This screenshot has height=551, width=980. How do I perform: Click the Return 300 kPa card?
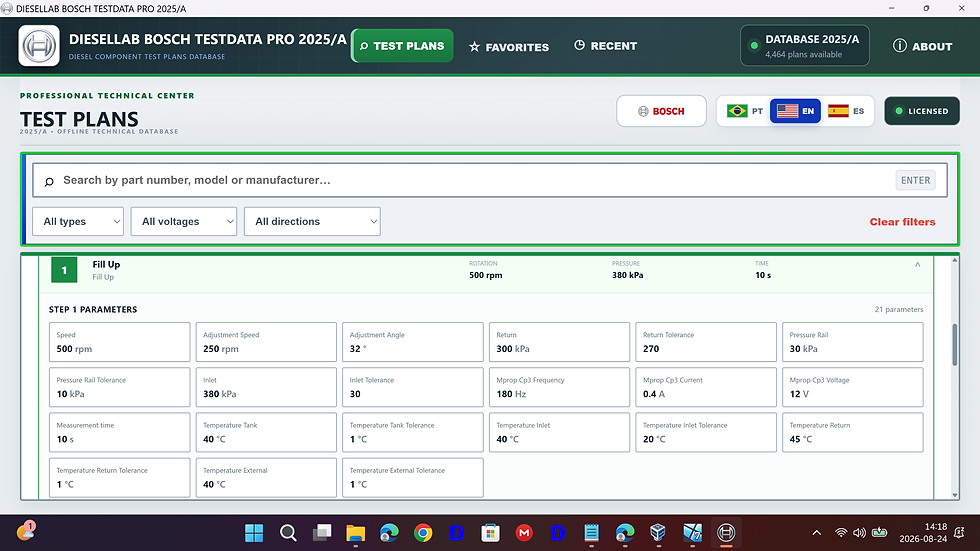click(559, 342)
